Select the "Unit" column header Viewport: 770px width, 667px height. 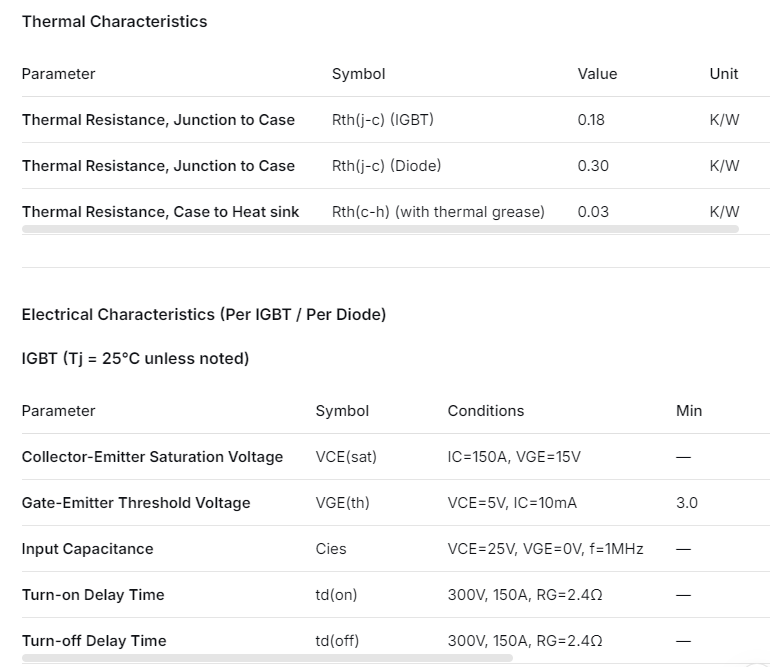coord(724,74)
